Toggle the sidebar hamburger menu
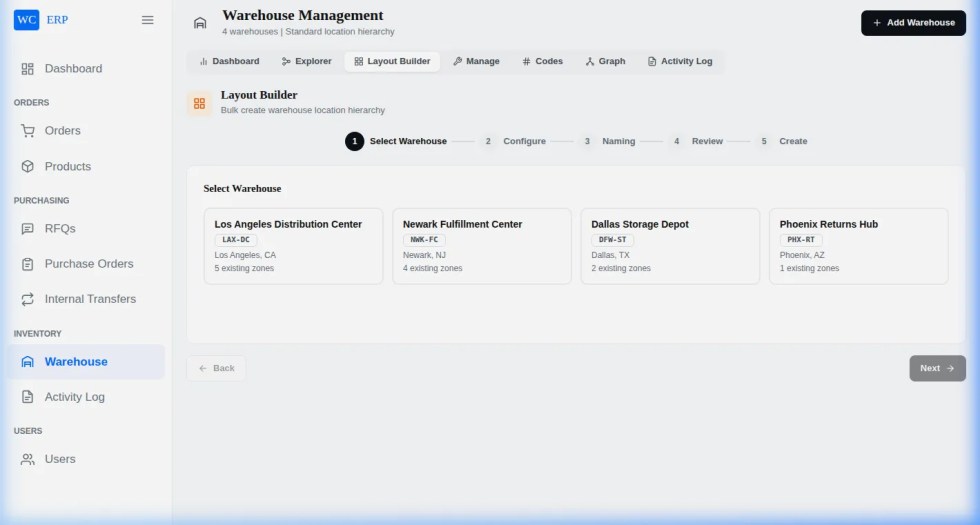The image size is (980, 525). (x=148, y=20)
